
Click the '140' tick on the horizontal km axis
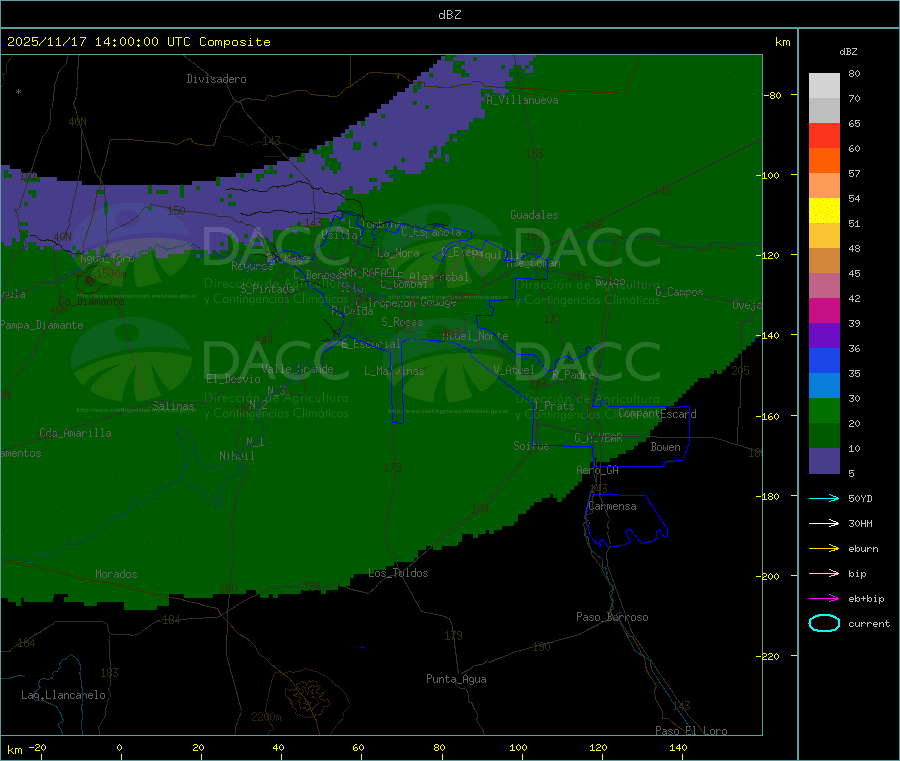pos(678,747)
